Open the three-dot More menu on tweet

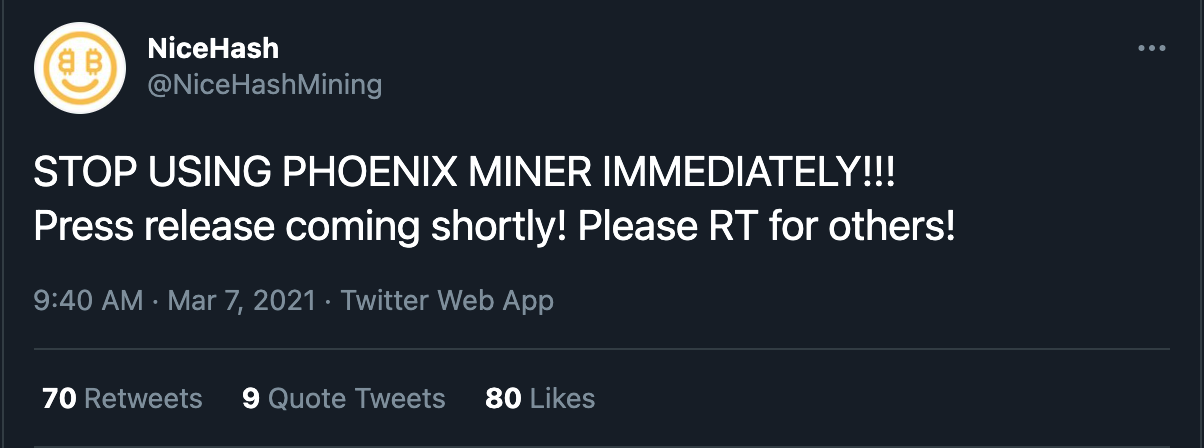point(1152,48)
